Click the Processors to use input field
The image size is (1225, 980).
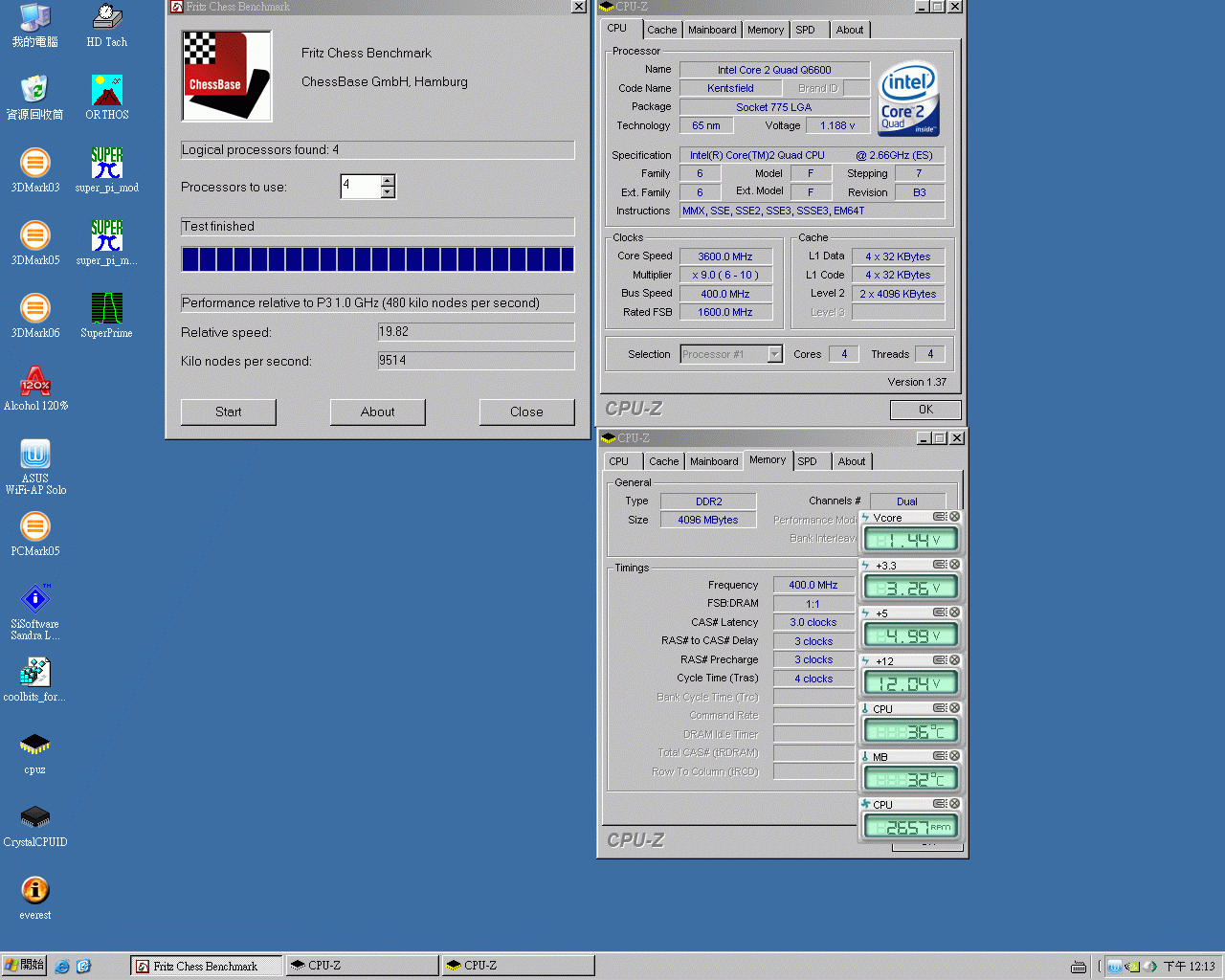[361, 186]
